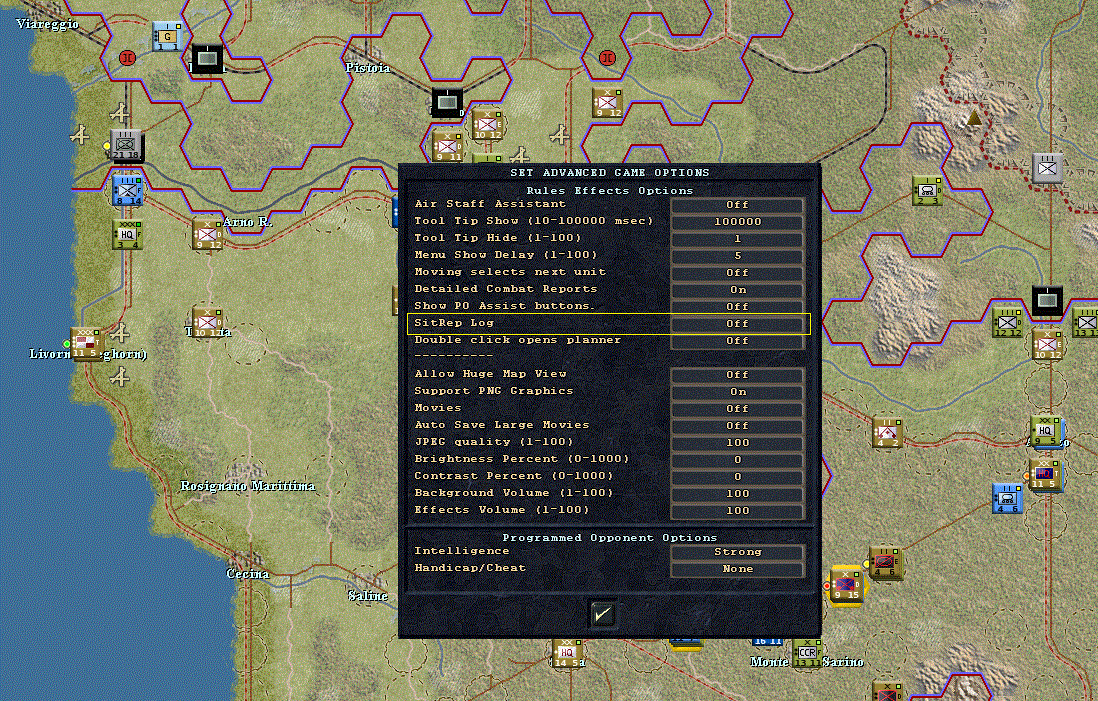Select the blue 4-6 armored unit
Screen dimensions: 1098x701
pos(1008,498)
